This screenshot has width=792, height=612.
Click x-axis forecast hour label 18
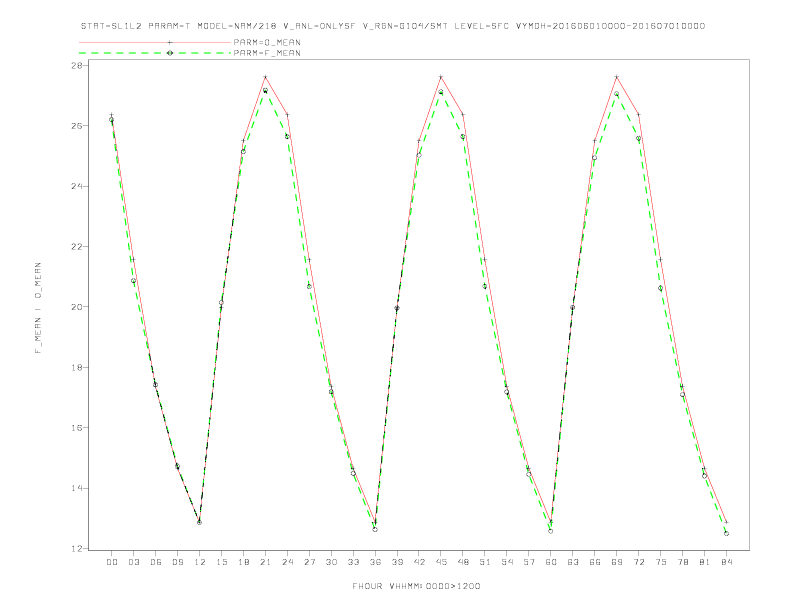[243, 562]
